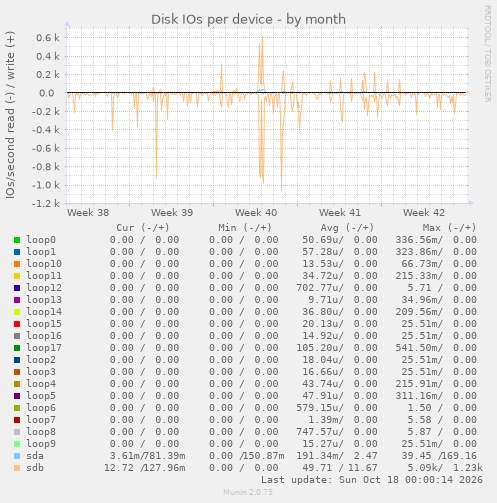Click the loop6 legend label
This screenshot has height=503, width=497.
click(41, 408)
